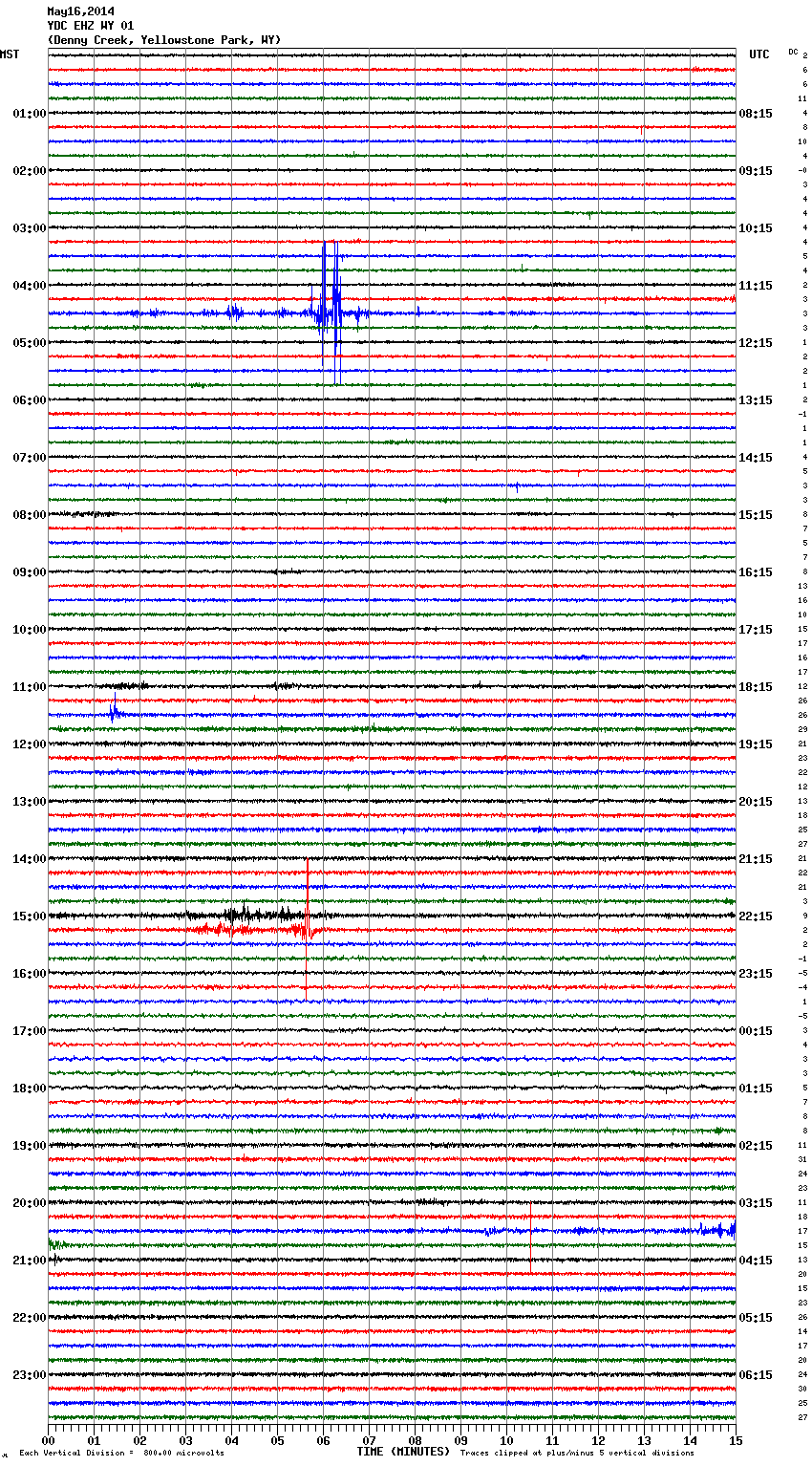Screen dimensions: 812x1466
Task: Click the 10:15 UTC row label
Action: pyautogui.click(x=756, y=227)
